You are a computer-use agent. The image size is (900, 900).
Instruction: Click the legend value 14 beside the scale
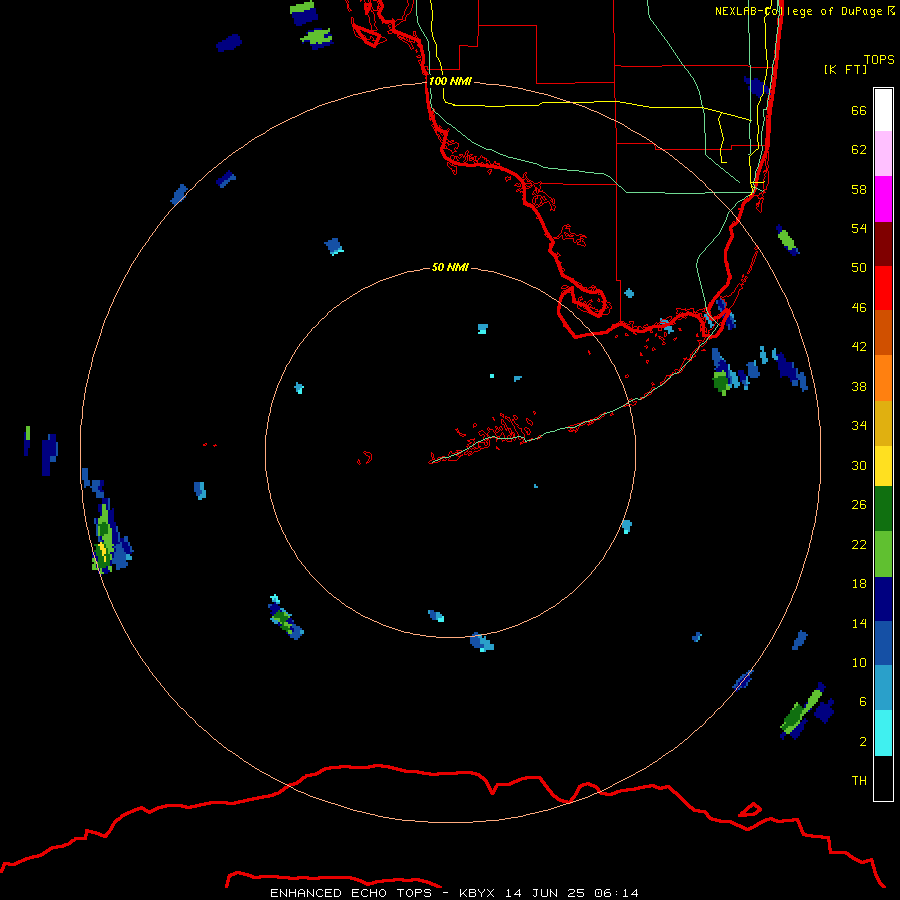(x=859, y=623)
